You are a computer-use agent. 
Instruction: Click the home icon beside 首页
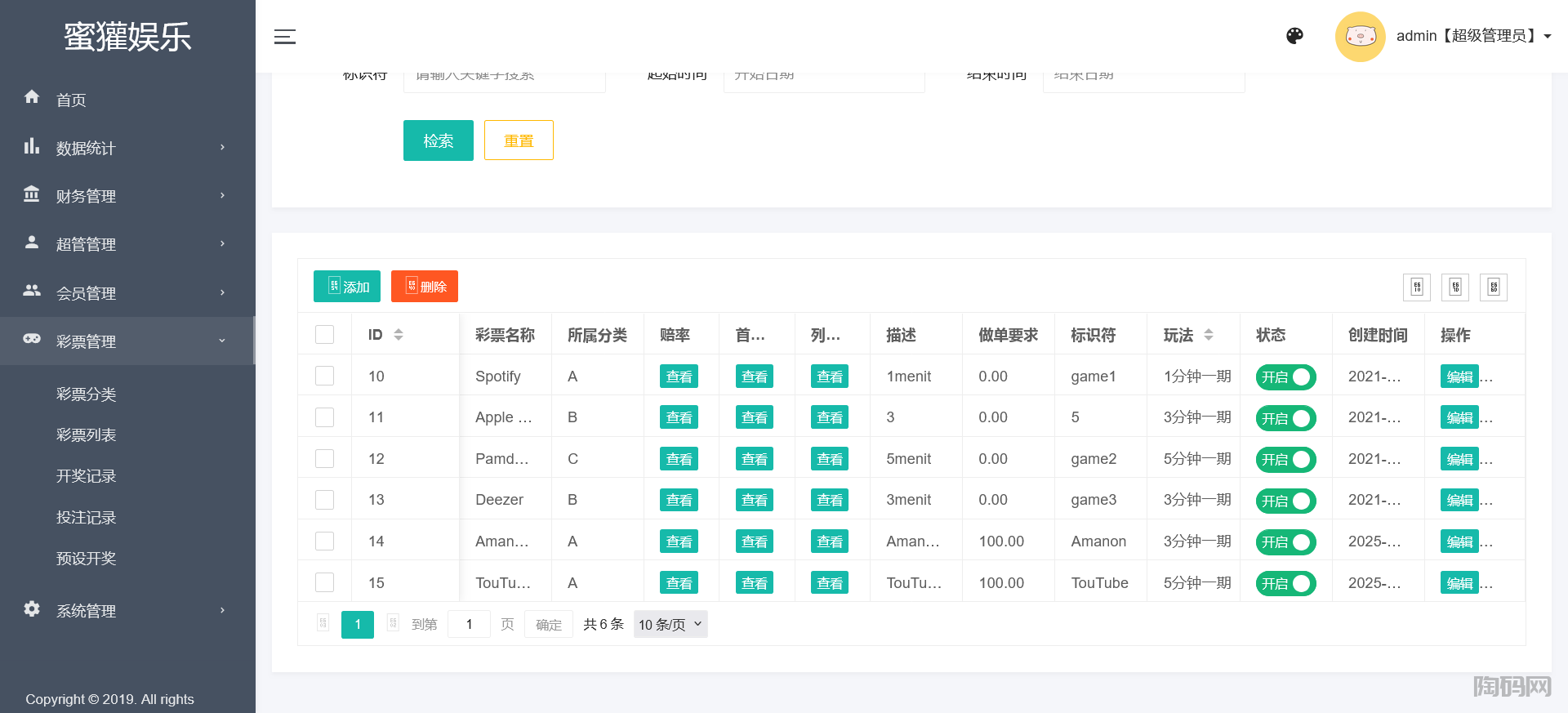click(x=32, y=97)
